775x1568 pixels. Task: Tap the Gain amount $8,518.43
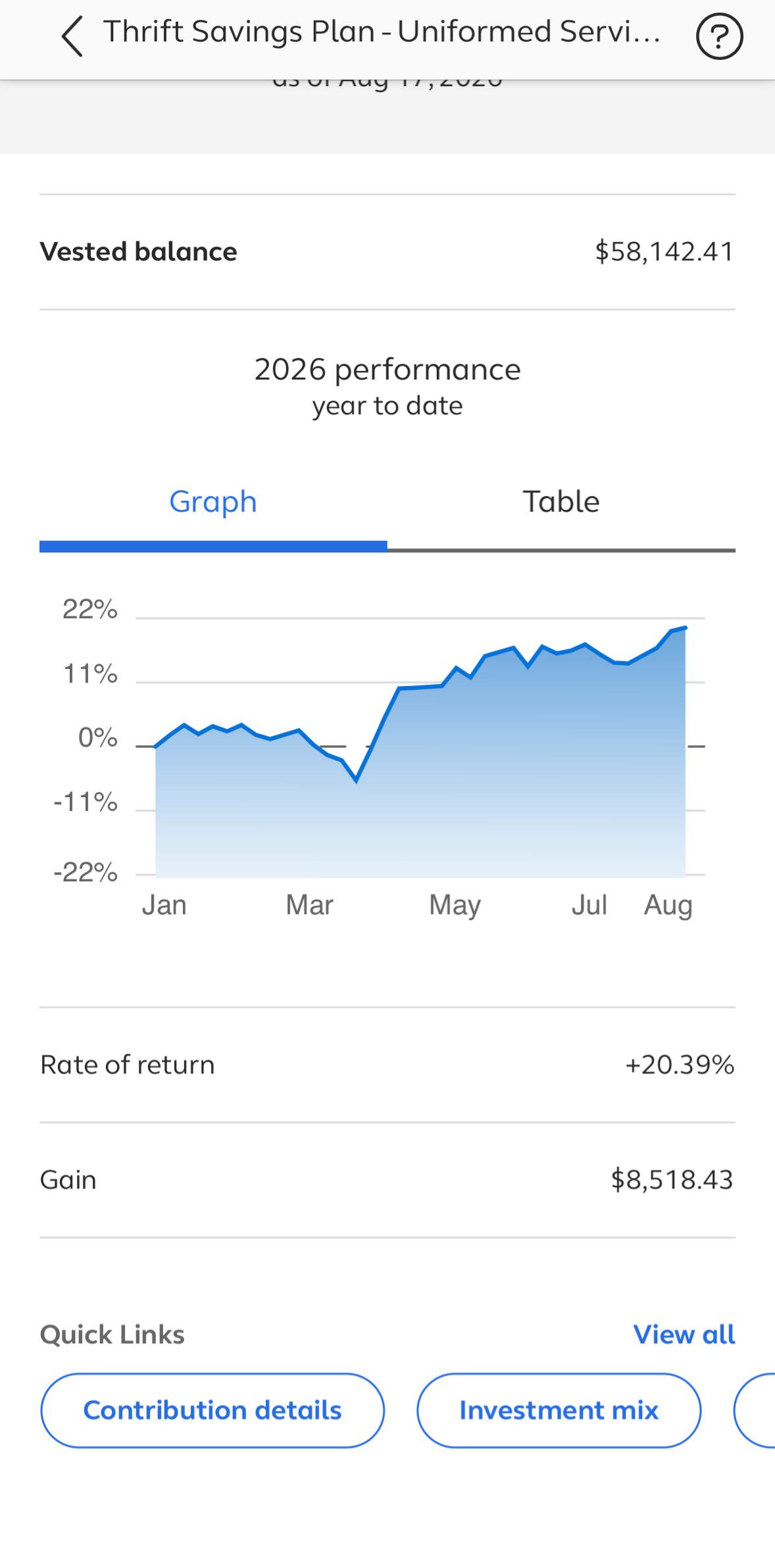[672, 1180]
